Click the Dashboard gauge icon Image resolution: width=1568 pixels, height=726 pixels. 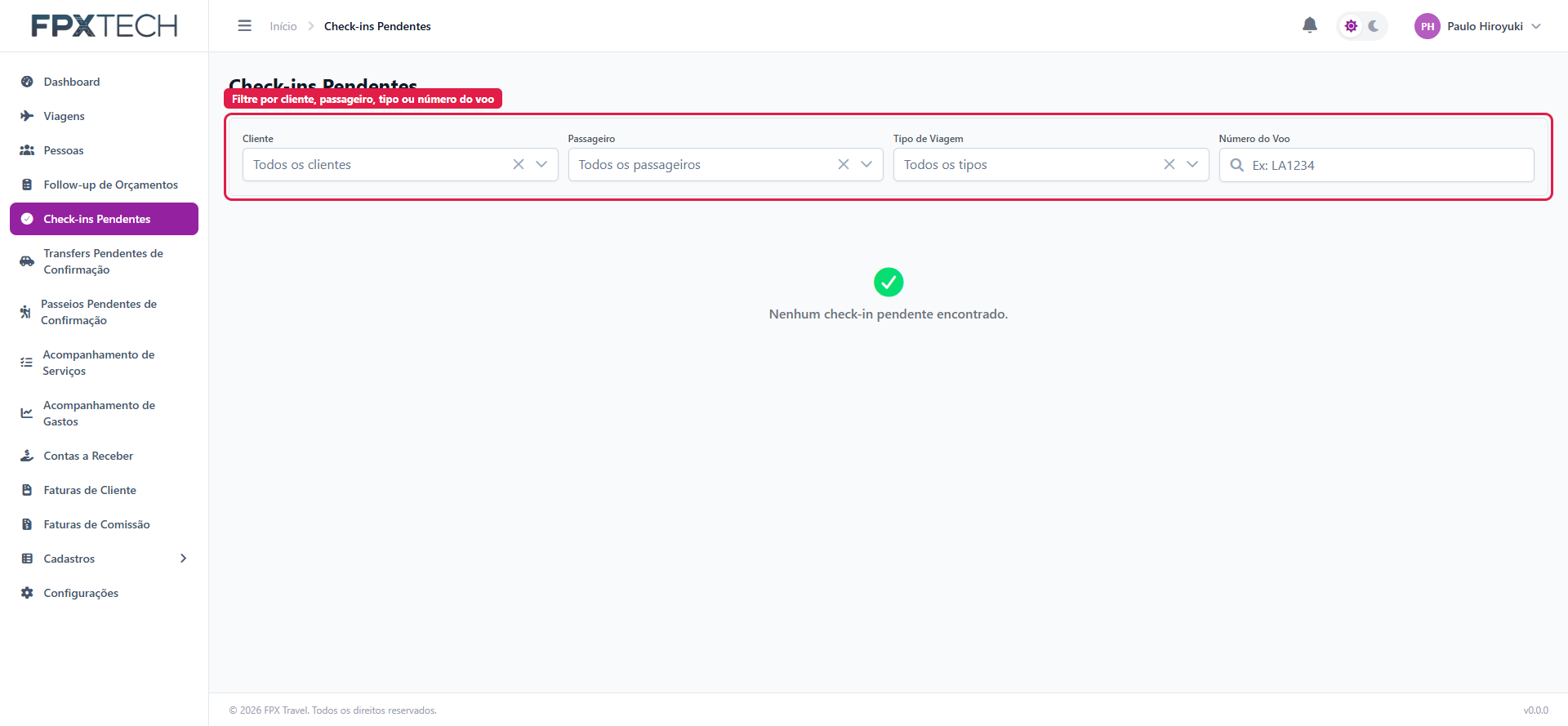(x=27, y=82)
